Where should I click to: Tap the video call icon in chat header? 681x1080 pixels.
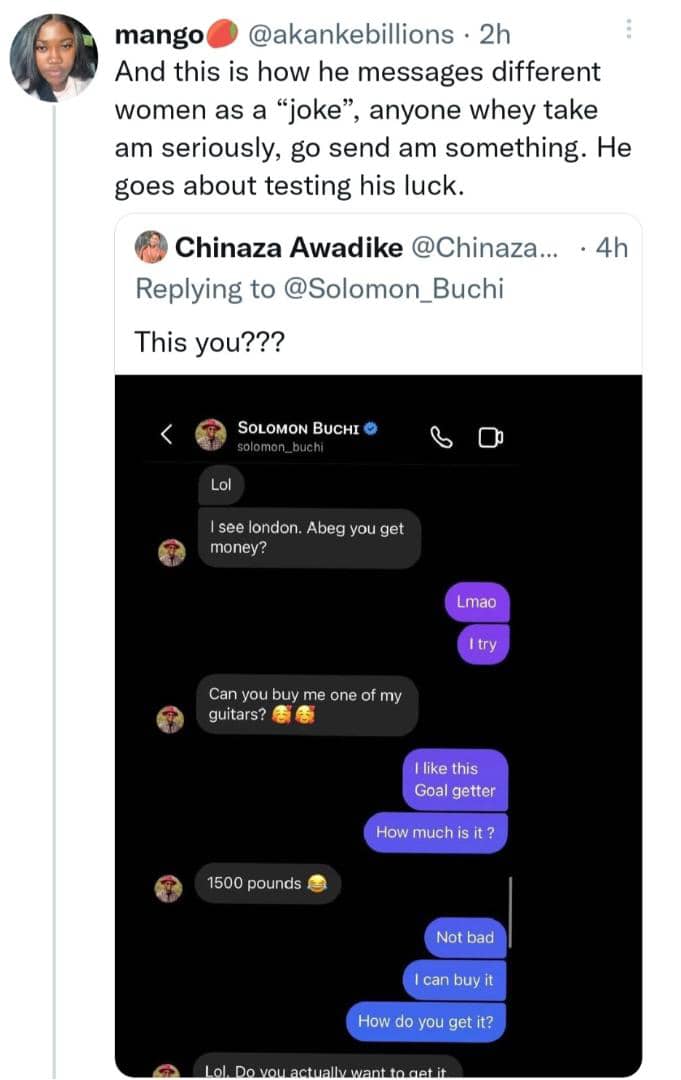point(490,436)
